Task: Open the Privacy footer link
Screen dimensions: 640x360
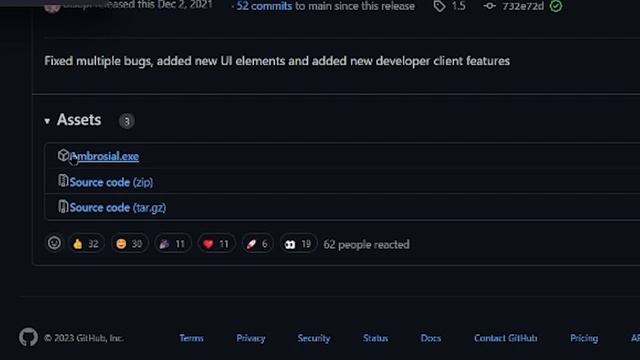Action: click(x=251, y=338)
